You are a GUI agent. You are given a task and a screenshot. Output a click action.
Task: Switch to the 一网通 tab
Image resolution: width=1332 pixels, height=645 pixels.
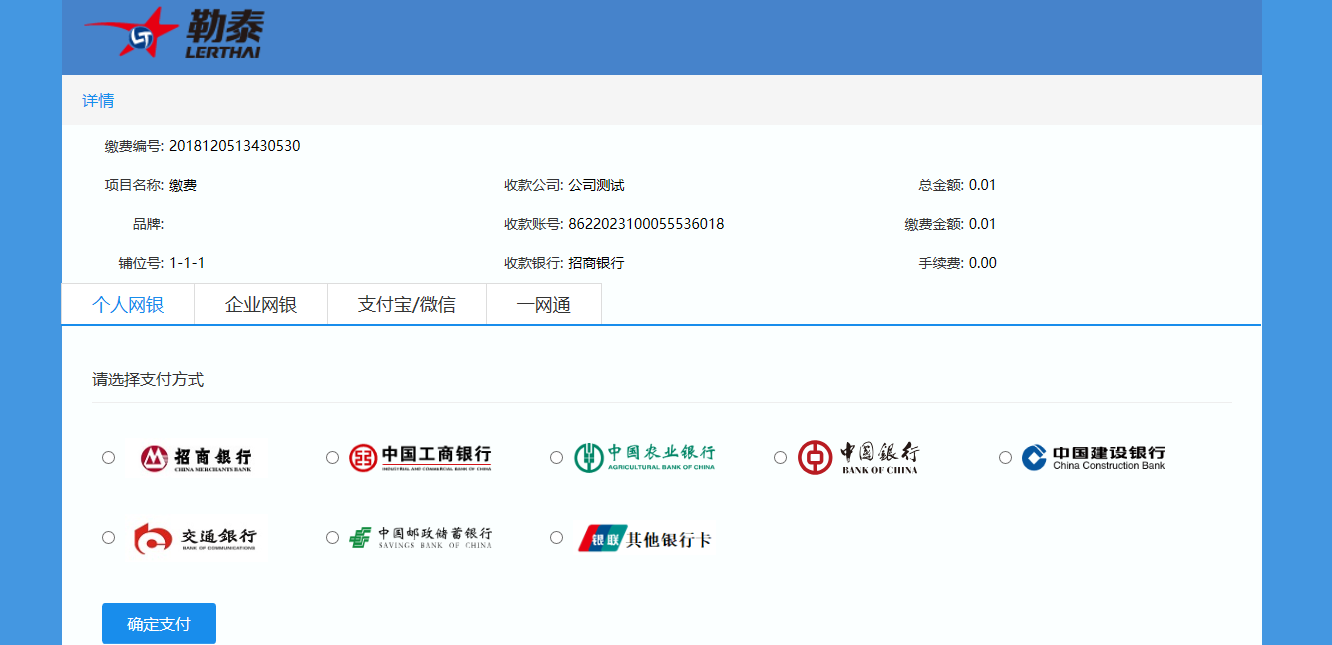pos(544,305)
